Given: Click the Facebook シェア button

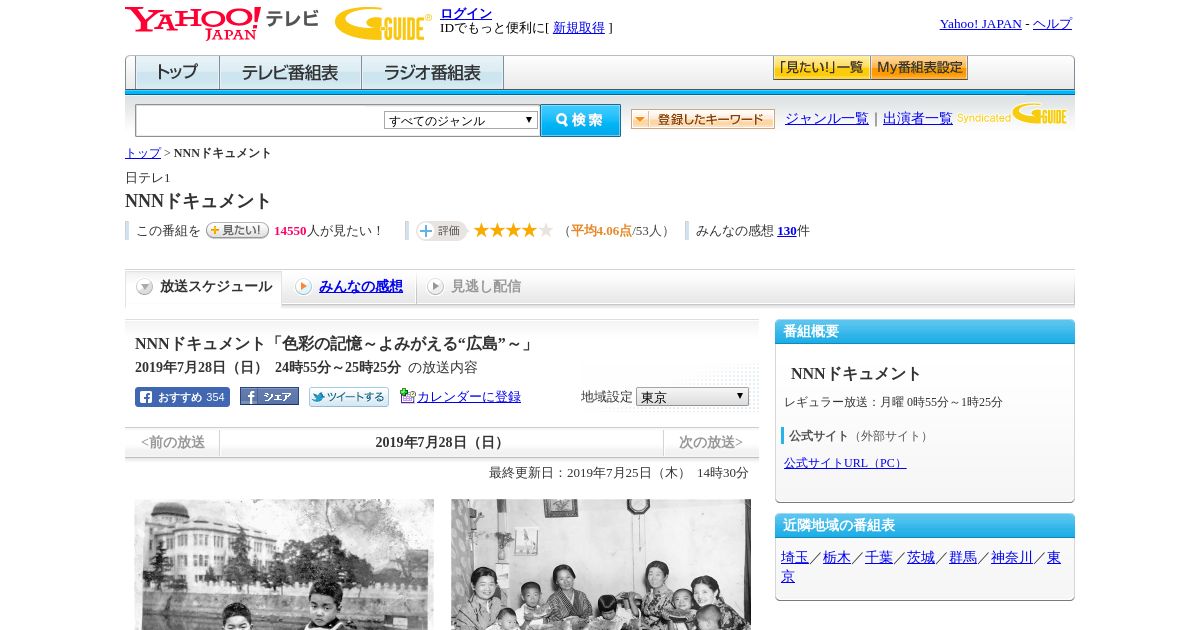Looking at the screenshot, I should pyautogui.click(x=269, y=396).
